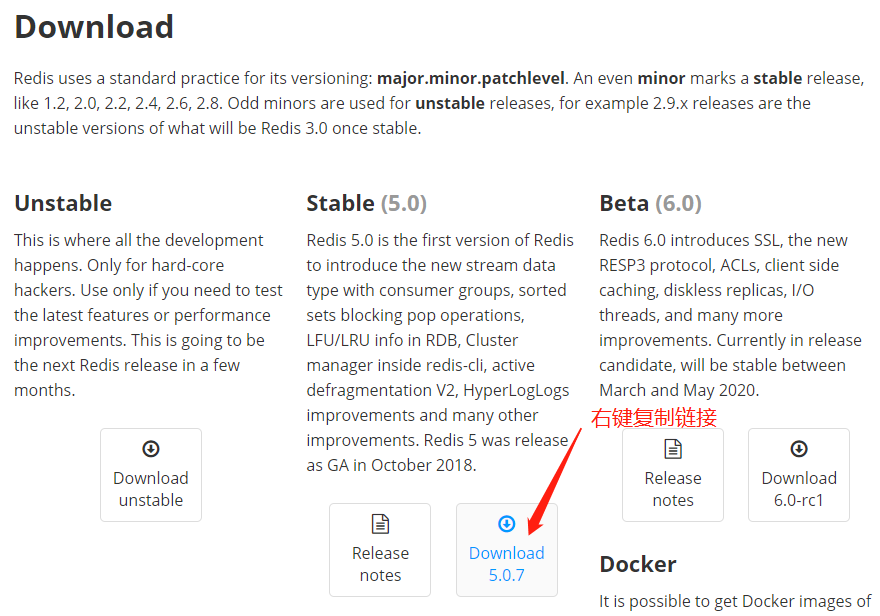Image resolution: width=880 pixels, height=616 pixels.
Task: Click the Docker images description text
Action: pyautogui.click(x=735, y=601)
